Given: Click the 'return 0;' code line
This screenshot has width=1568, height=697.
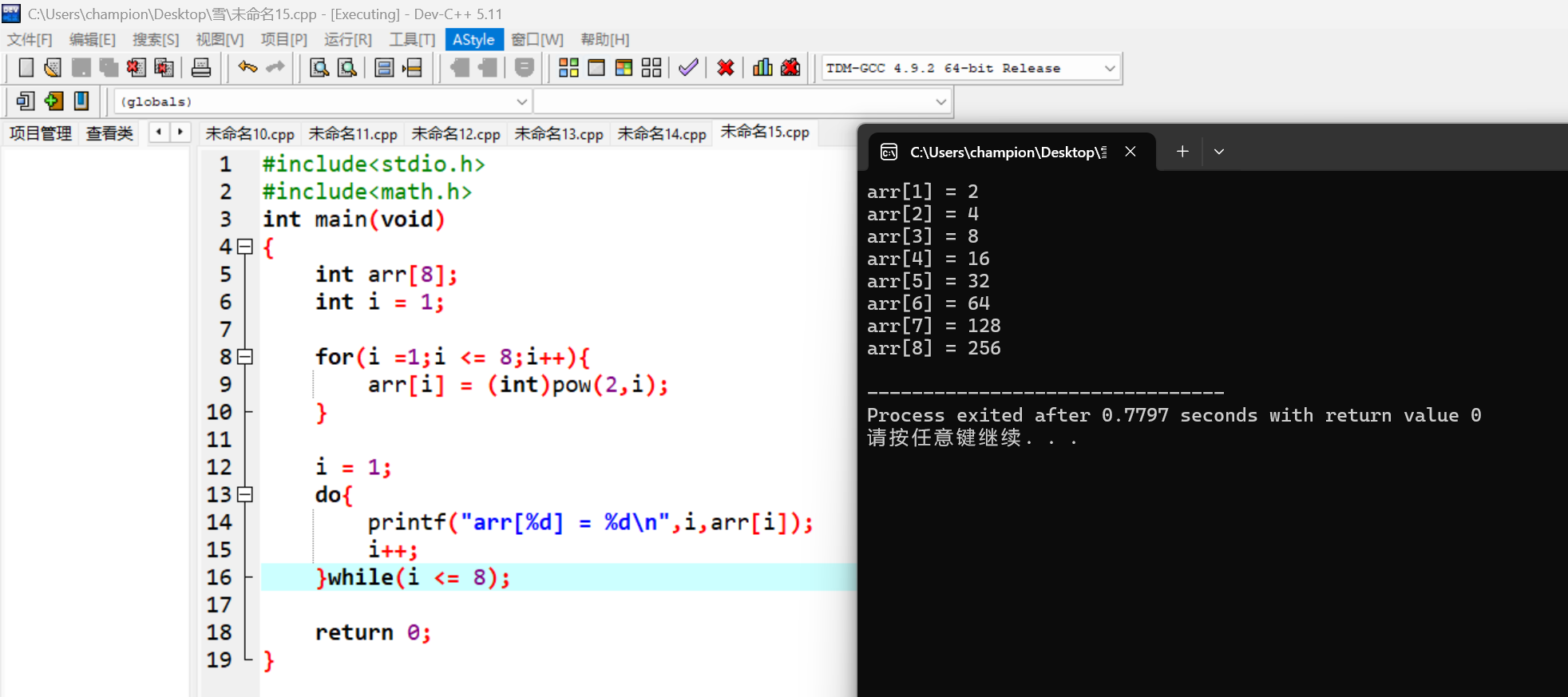Looking at the screenshot, I should click(373, 632).
